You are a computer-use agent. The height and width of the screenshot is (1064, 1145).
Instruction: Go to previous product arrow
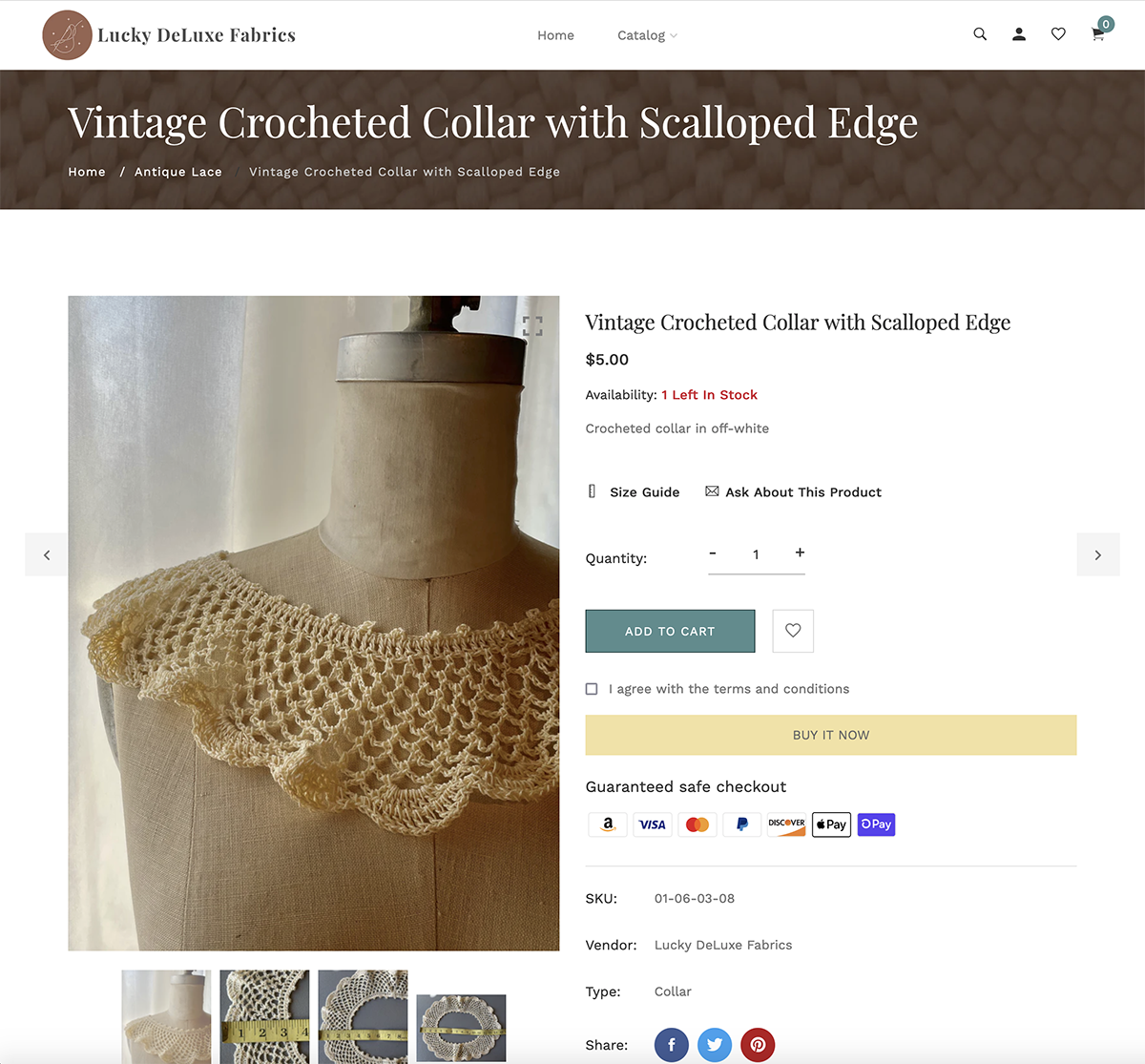click(47, 554)
